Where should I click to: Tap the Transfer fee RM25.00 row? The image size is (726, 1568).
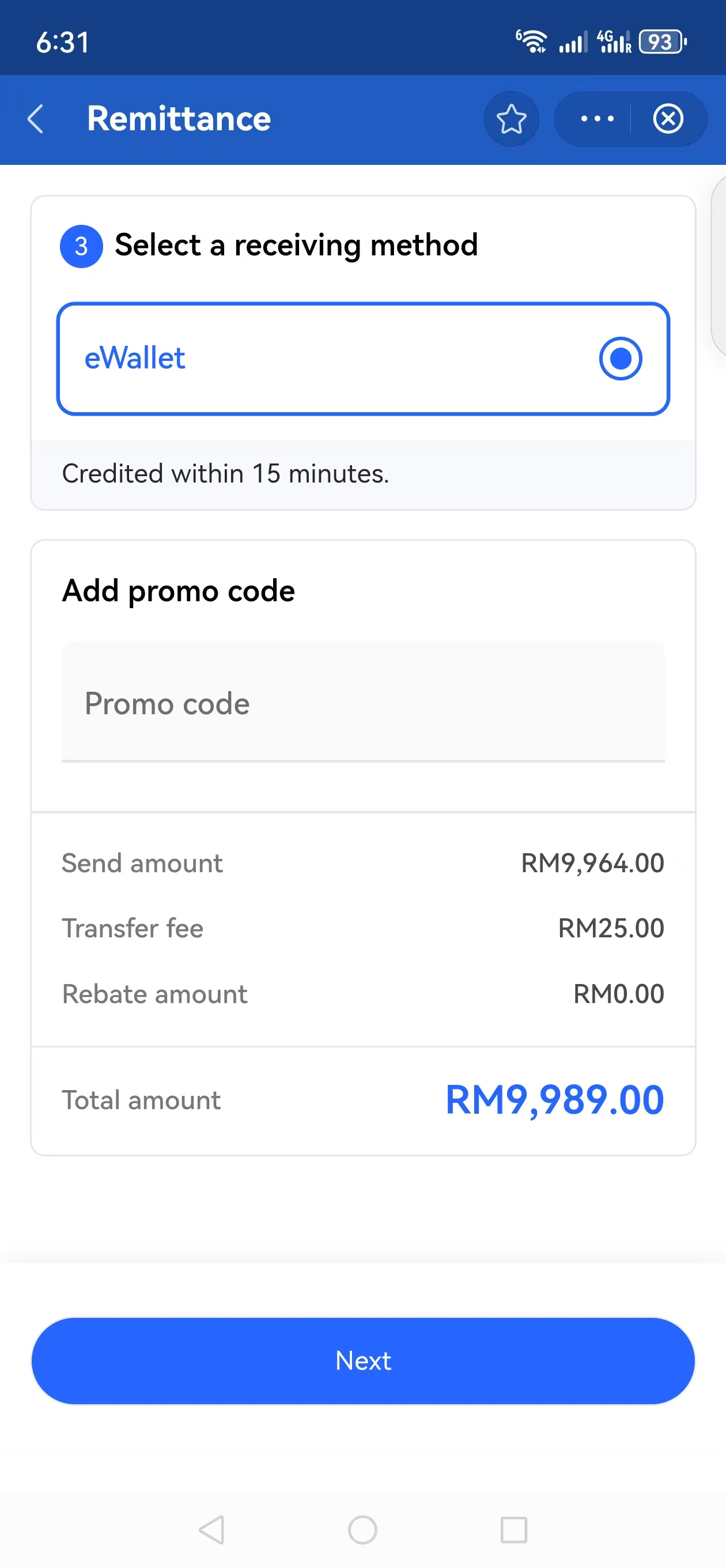[x=362, y=928]
